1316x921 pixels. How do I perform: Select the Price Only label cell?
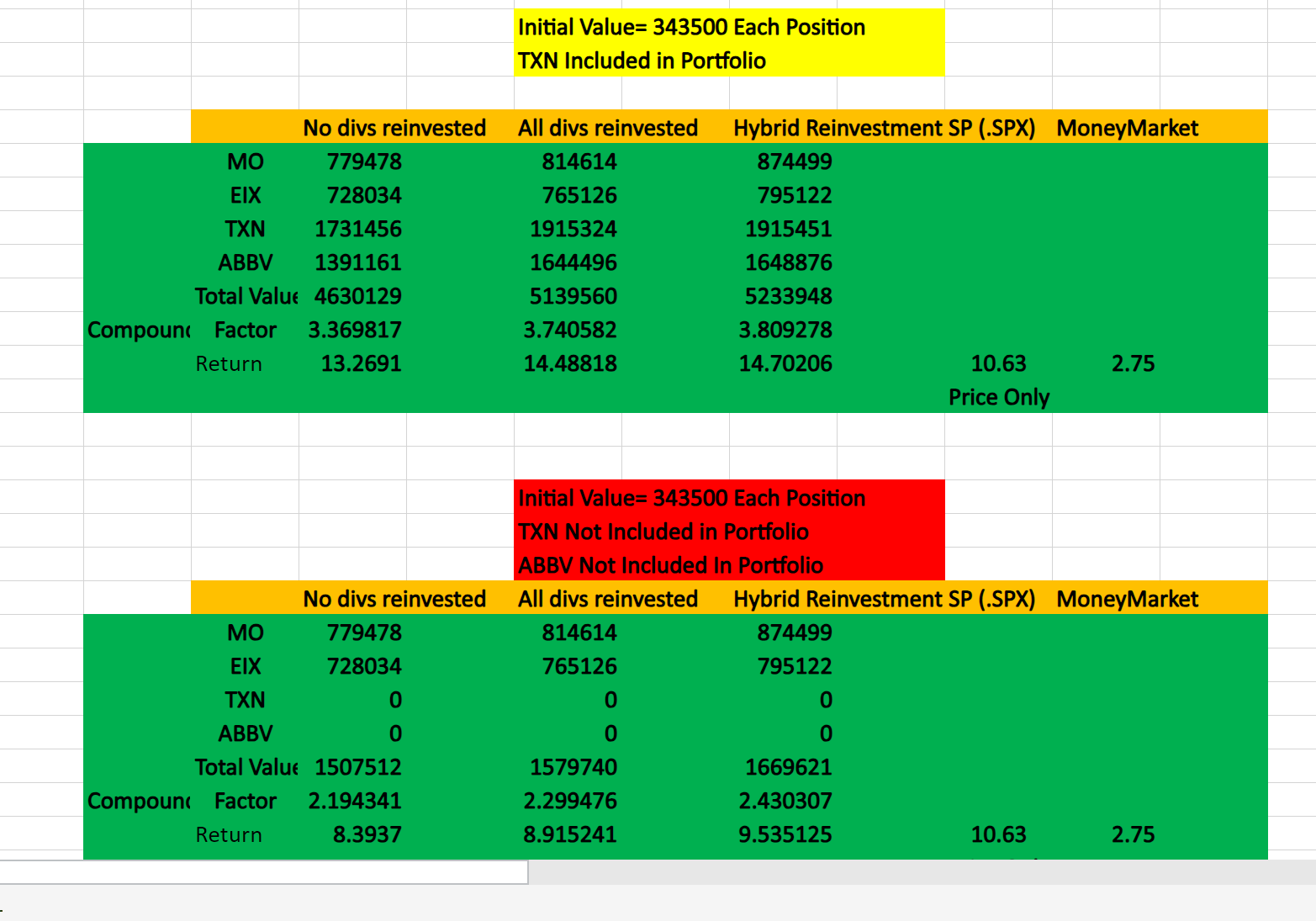(998, 396)
